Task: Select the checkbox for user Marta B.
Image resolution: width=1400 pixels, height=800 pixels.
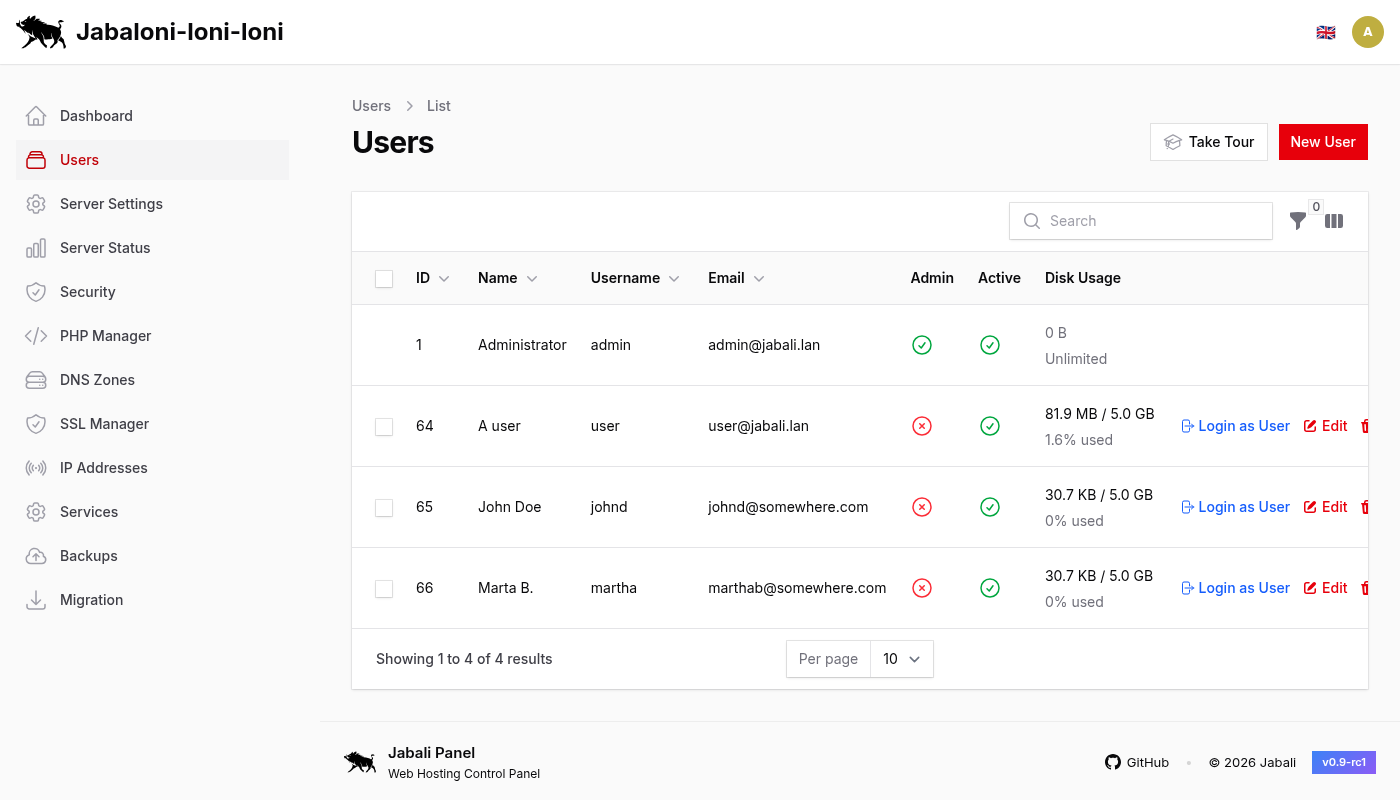Action: (384, 588)
